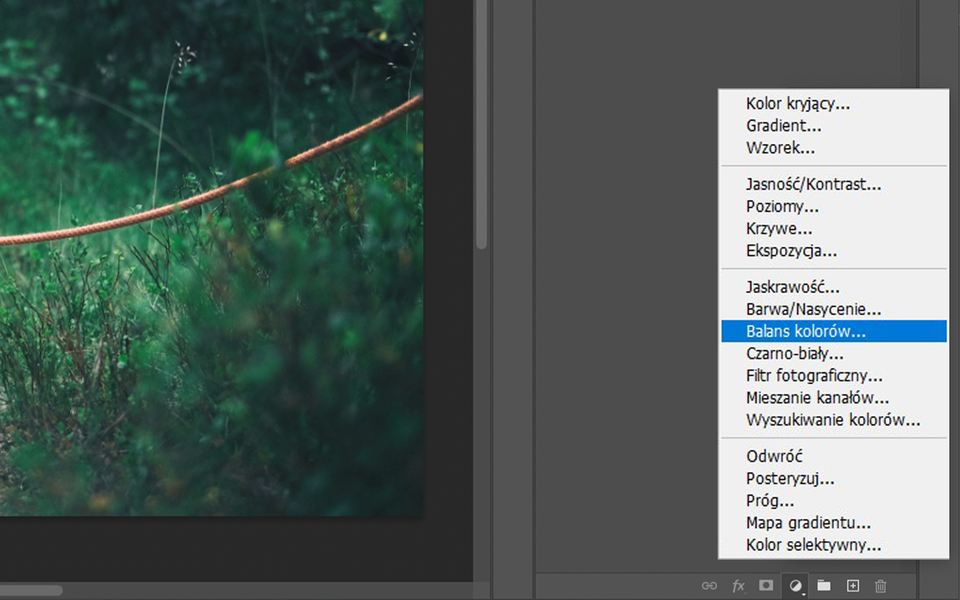
Task: Click the adjustment layer half-circle icon
Action: [796, 586]
